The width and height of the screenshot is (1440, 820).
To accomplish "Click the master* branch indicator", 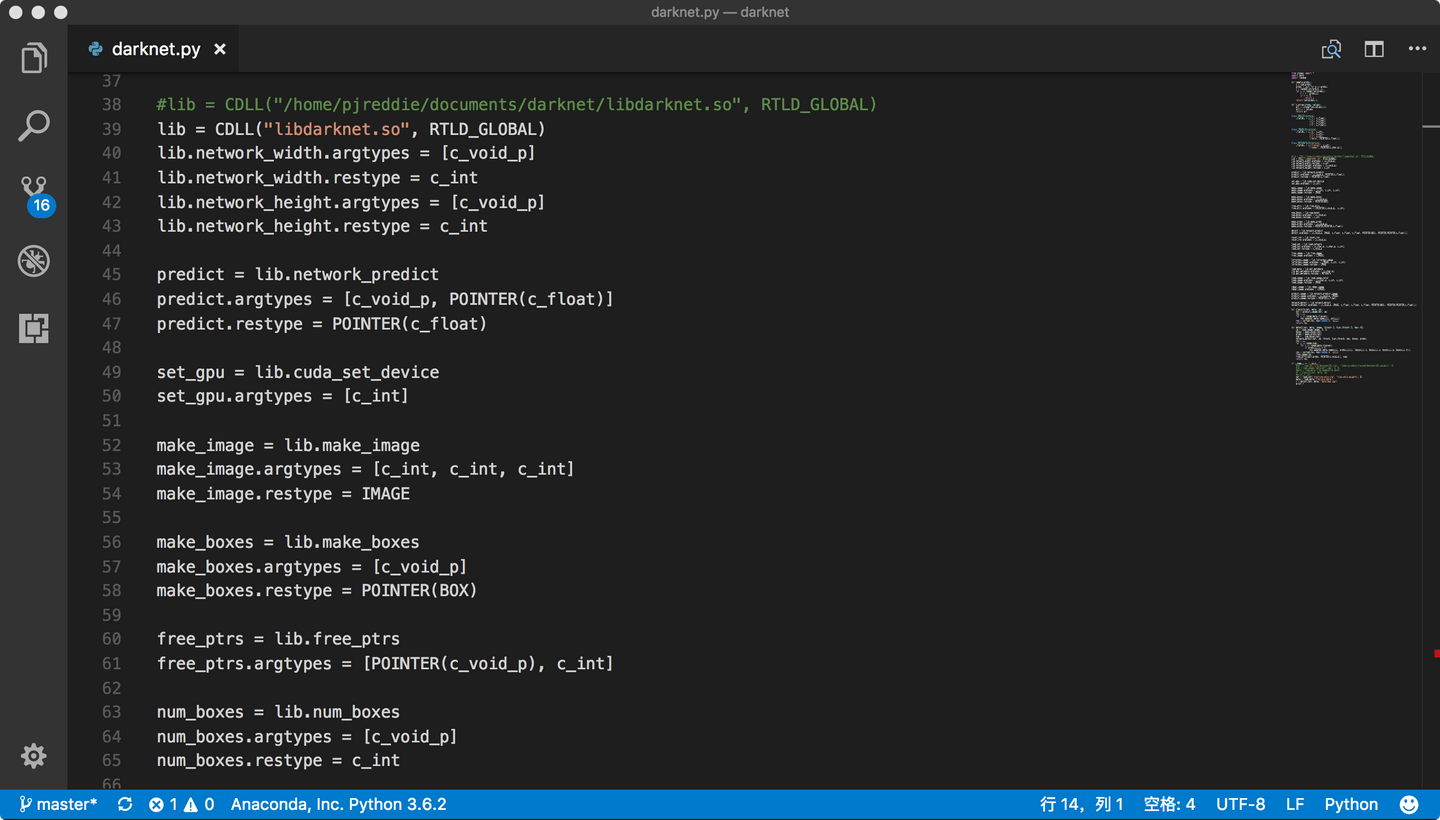I will [60, 804].
